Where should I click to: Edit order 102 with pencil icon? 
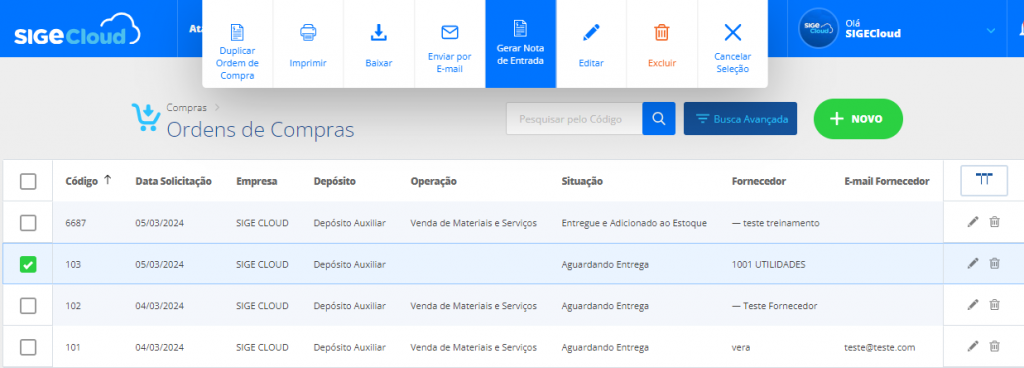click(973, 305)
